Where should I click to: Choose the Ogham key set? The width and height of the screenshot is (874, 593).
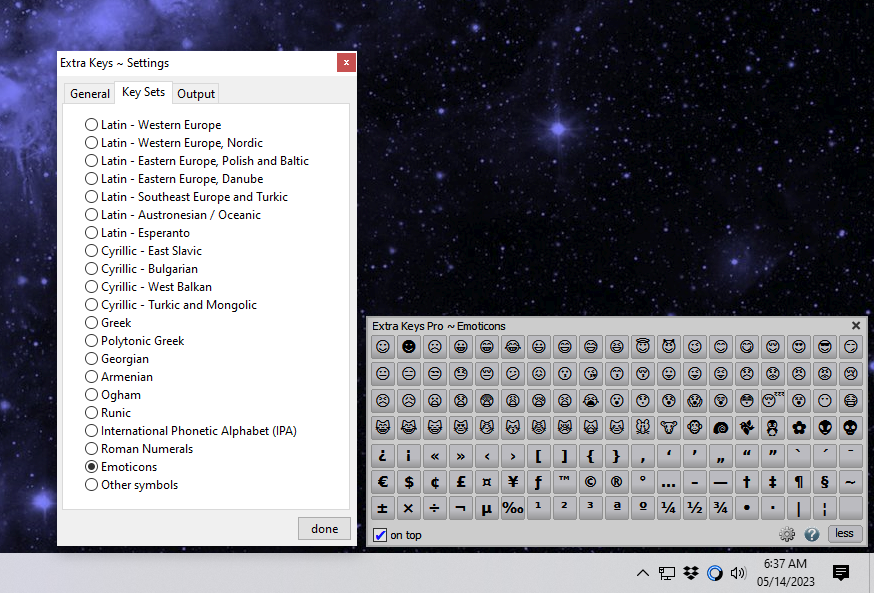pyautogui.click(x=113, y=395)
